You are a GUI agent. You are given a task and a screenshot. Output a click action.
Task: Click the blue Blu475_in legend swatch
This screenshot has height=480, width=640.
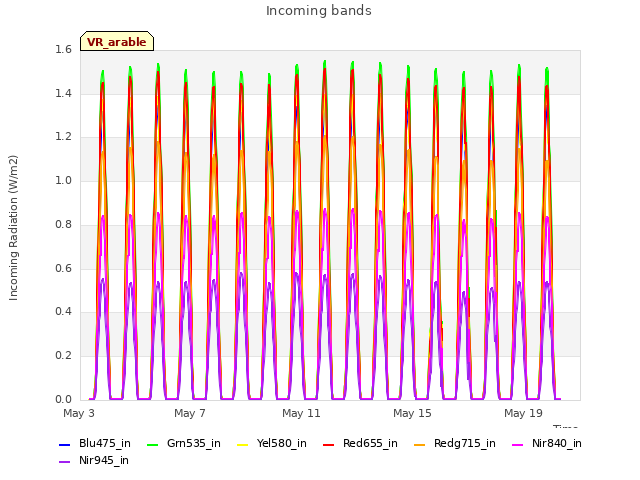click(65, 444)
